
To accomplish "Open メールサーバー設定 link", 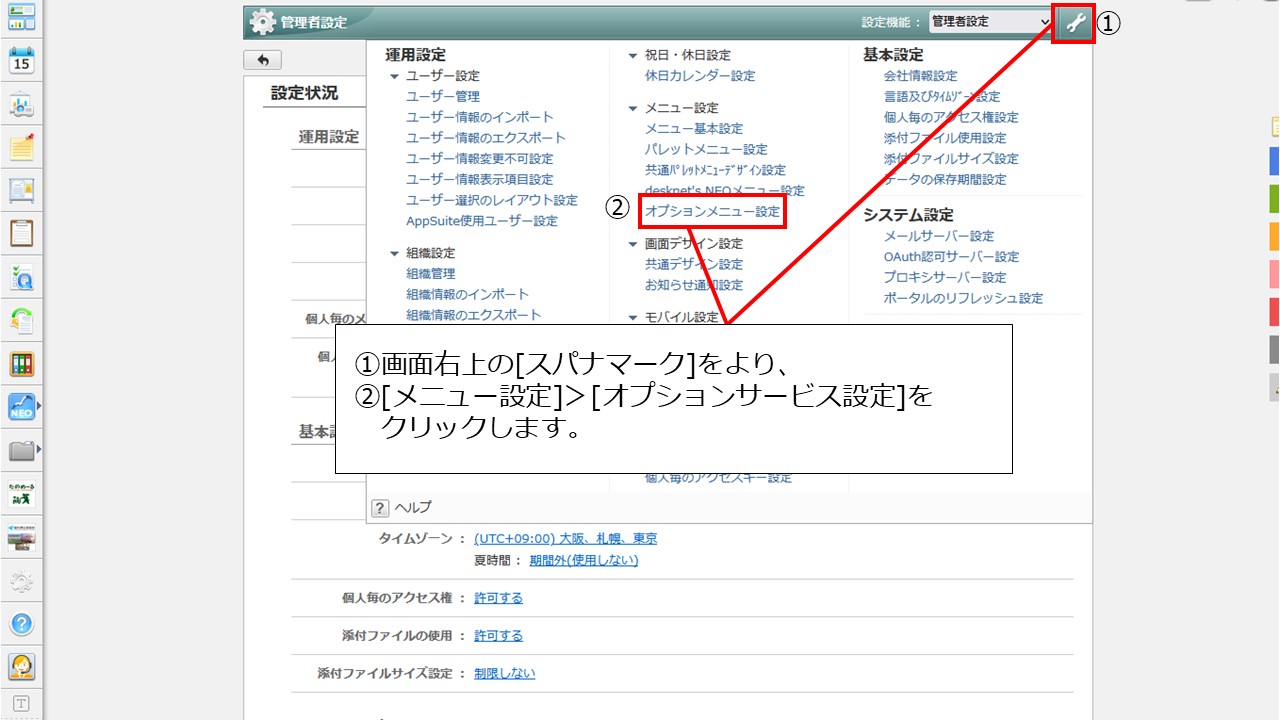I will pyautogui.click(x=939, y=236).
